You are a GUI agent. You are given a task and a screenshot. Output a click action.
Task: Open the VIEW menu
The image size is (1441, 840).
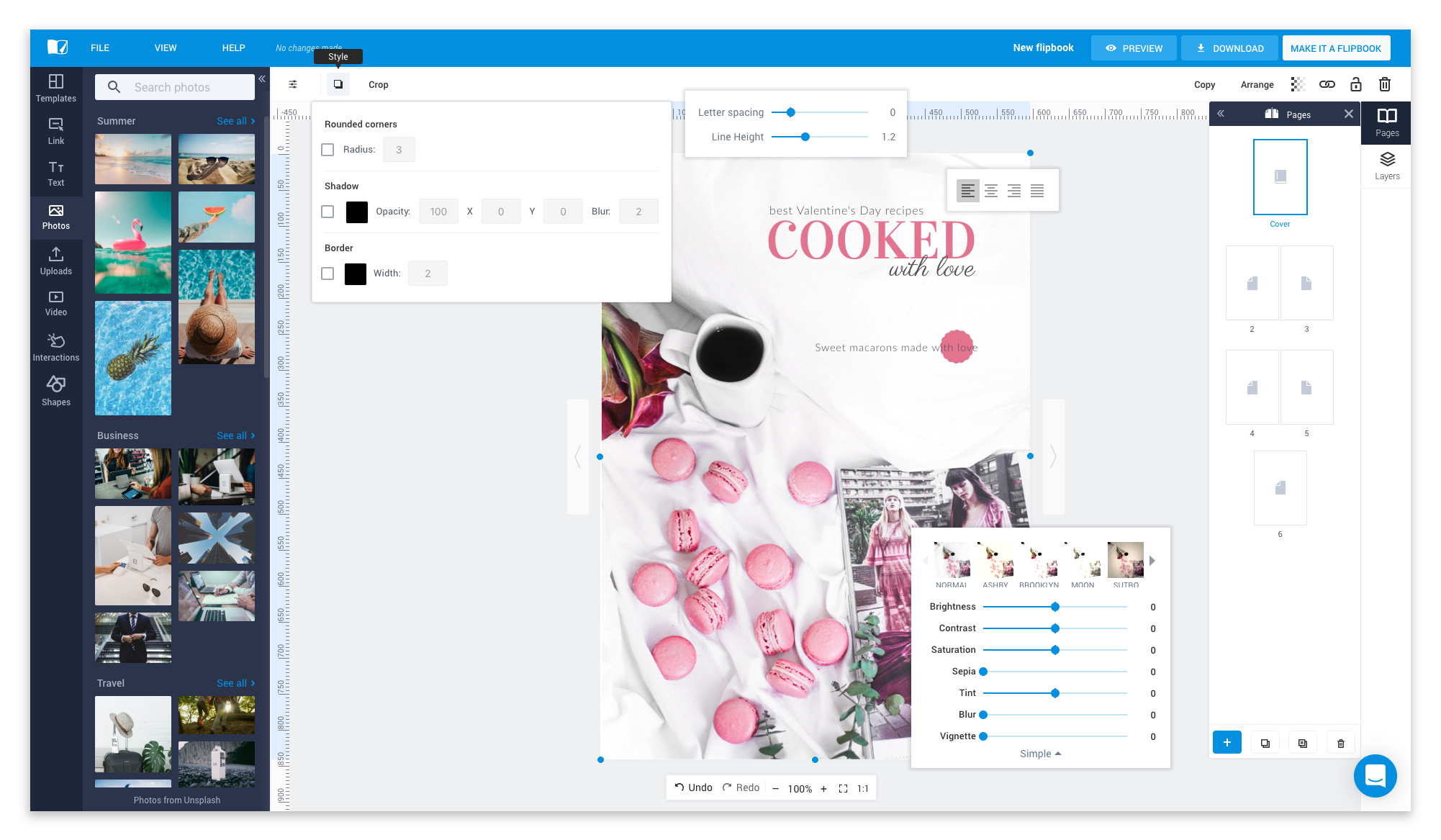click(165, 48)
